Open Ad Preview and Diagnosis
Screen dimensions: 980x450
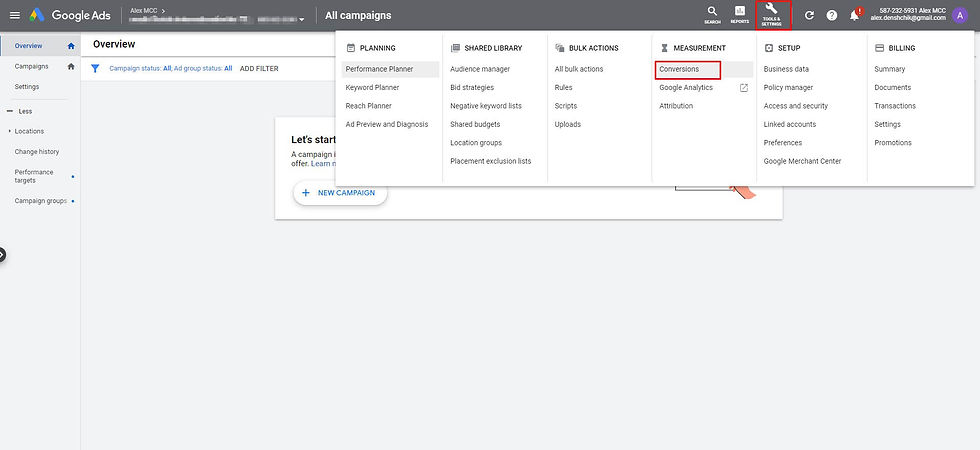387,124
